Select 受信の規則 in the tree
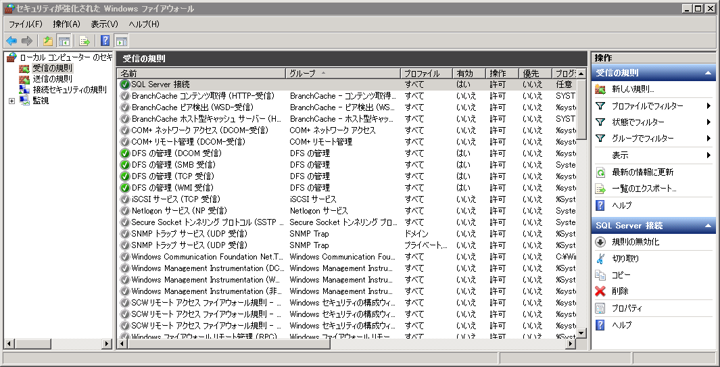 52,68
